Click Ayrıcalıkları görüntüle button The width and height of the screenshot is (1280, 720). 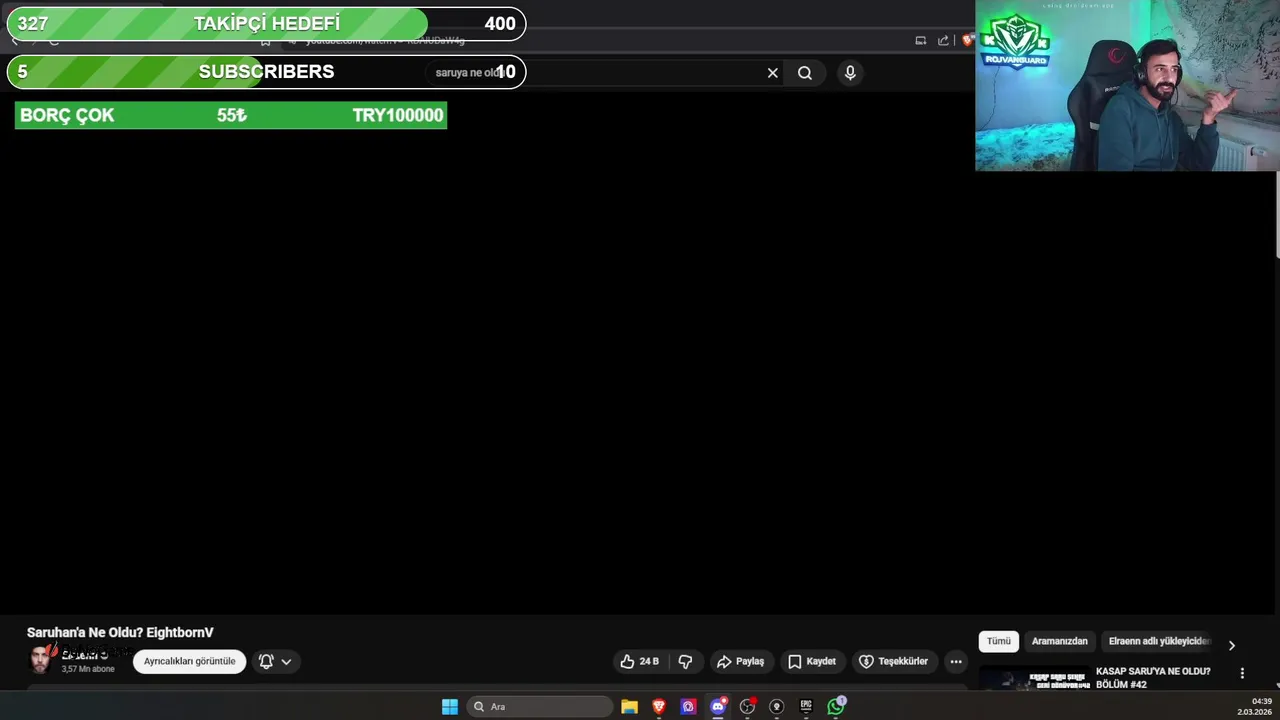189,661
